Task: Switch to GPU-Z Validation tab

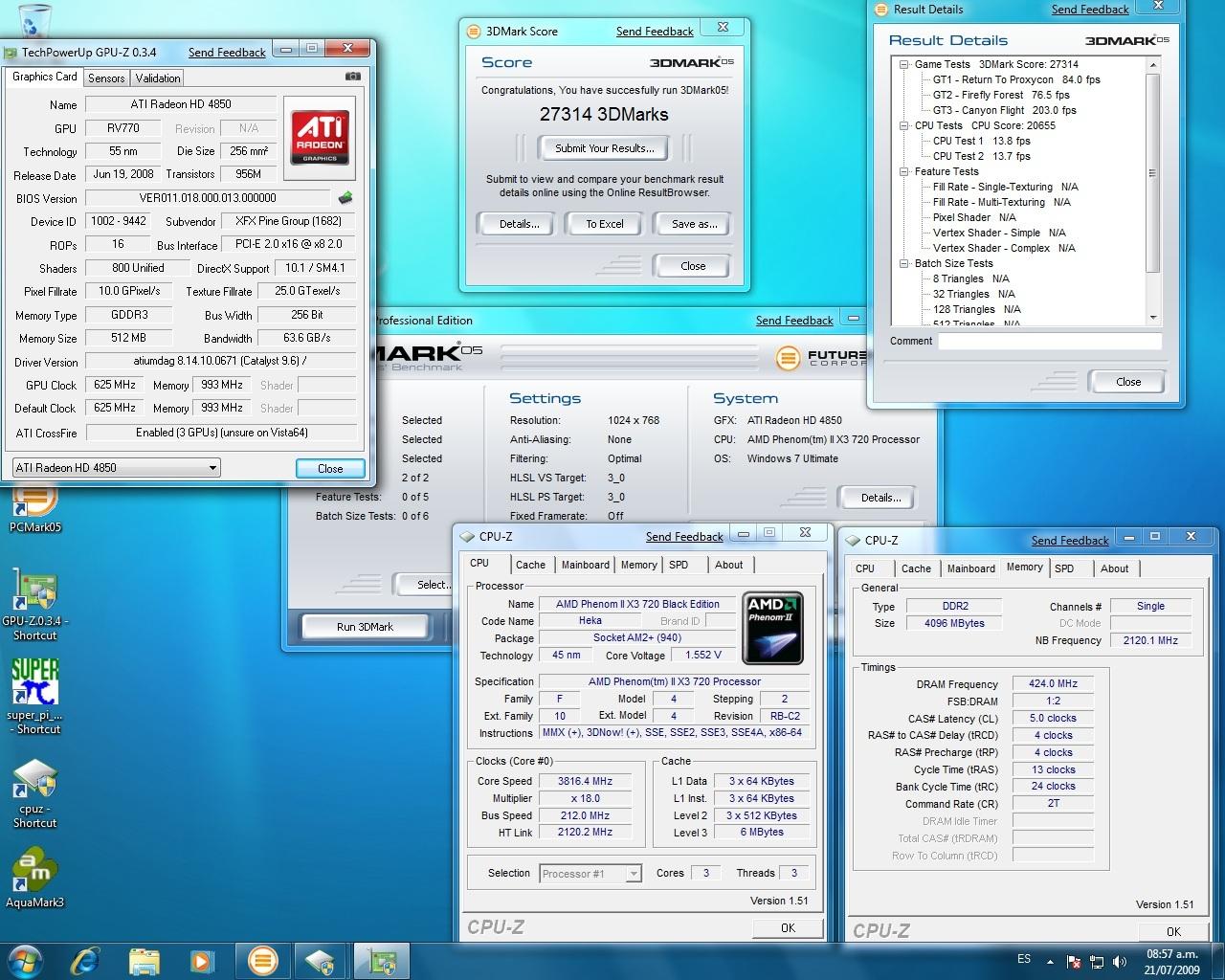Action: [x=157, y=78]
